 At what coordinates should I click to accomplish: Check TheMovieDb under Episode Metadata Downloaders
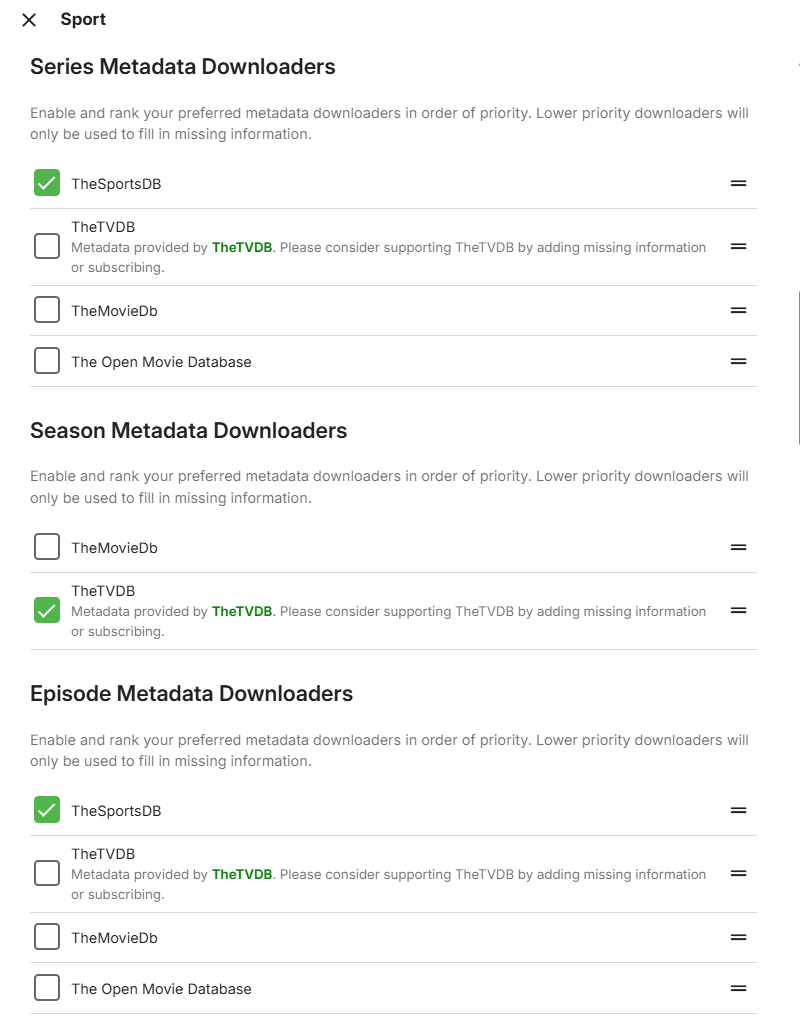47,937
